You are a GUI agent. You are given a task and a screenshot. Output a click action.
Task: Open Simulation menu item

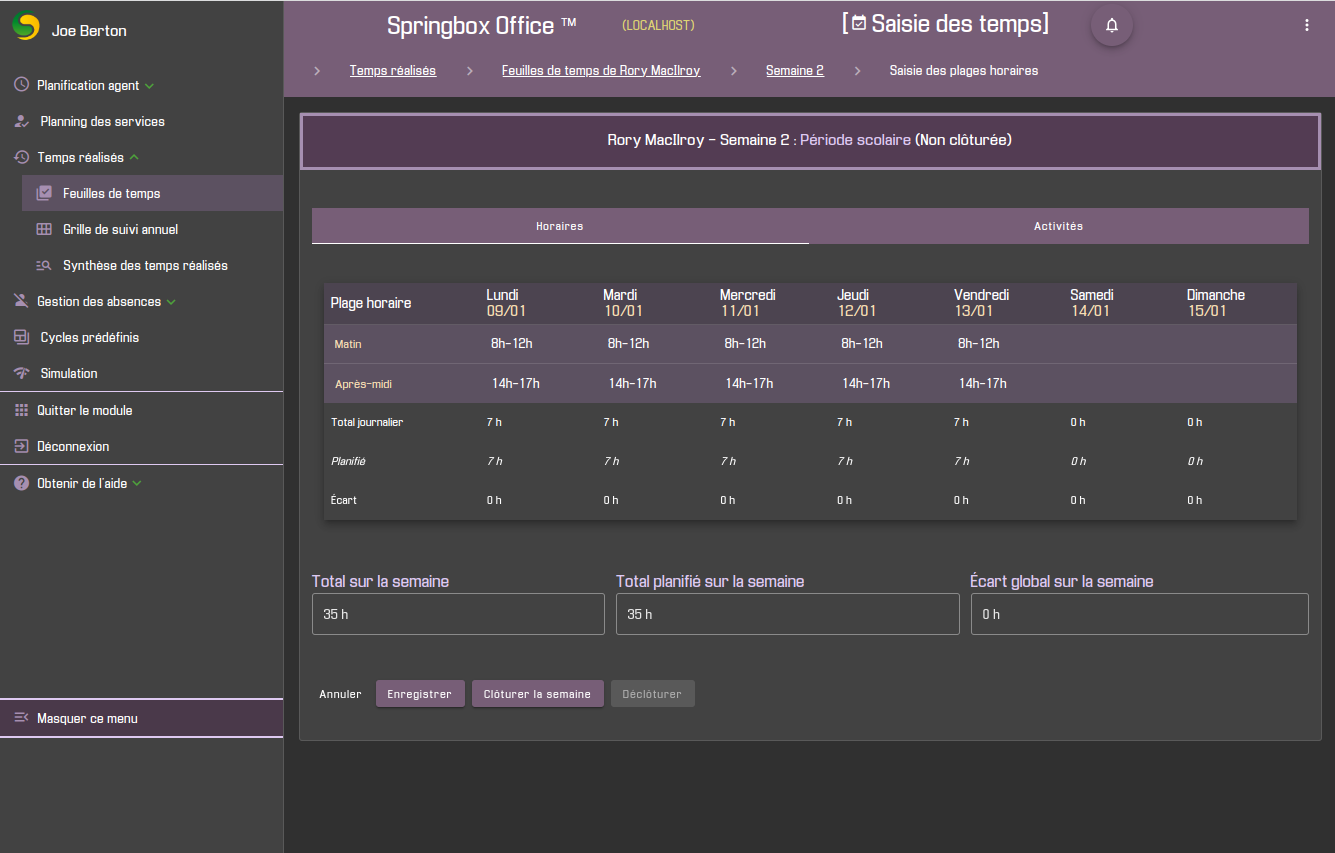tap(141, 373)
